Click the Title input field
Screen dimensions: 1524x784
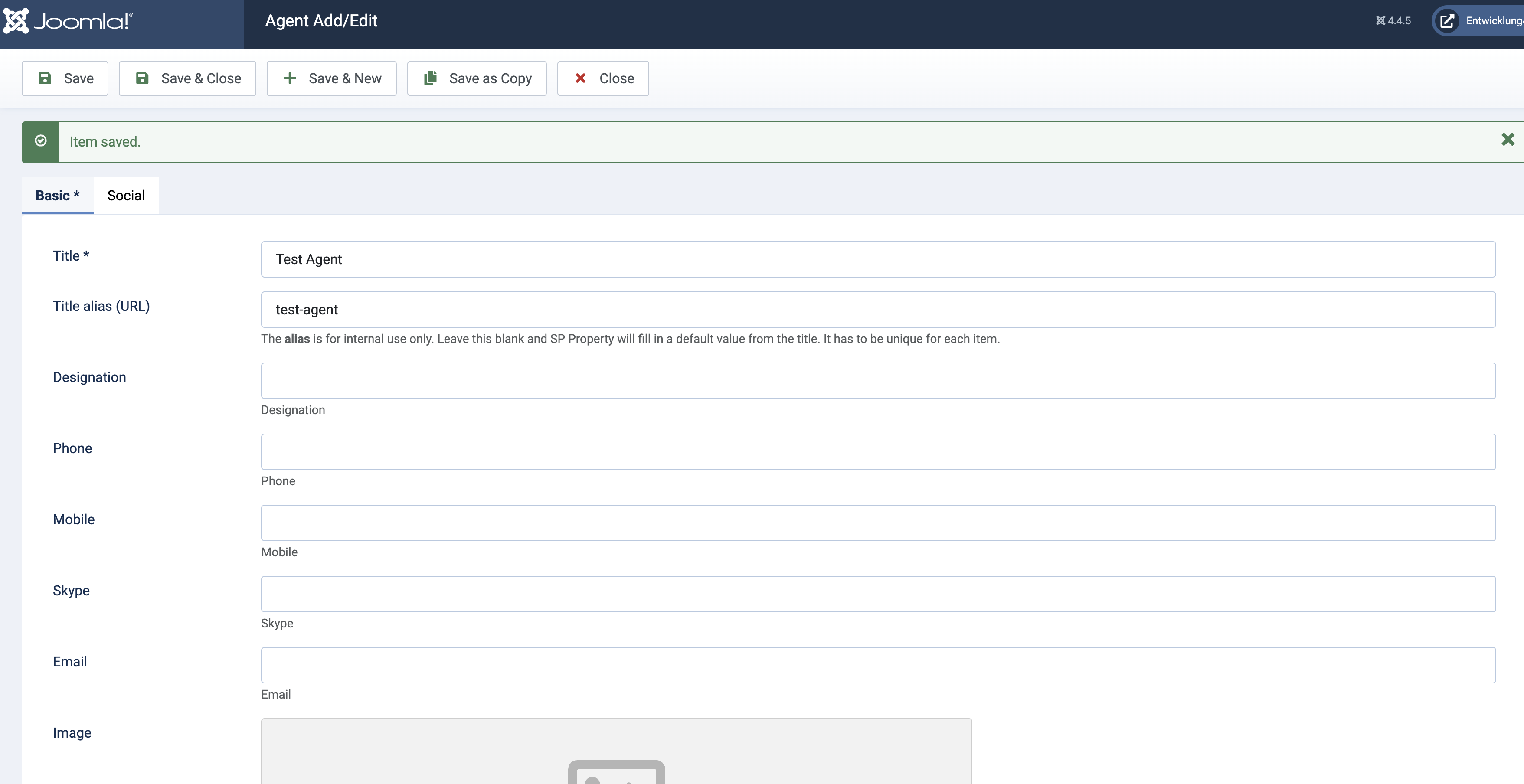tap(878, 259)
